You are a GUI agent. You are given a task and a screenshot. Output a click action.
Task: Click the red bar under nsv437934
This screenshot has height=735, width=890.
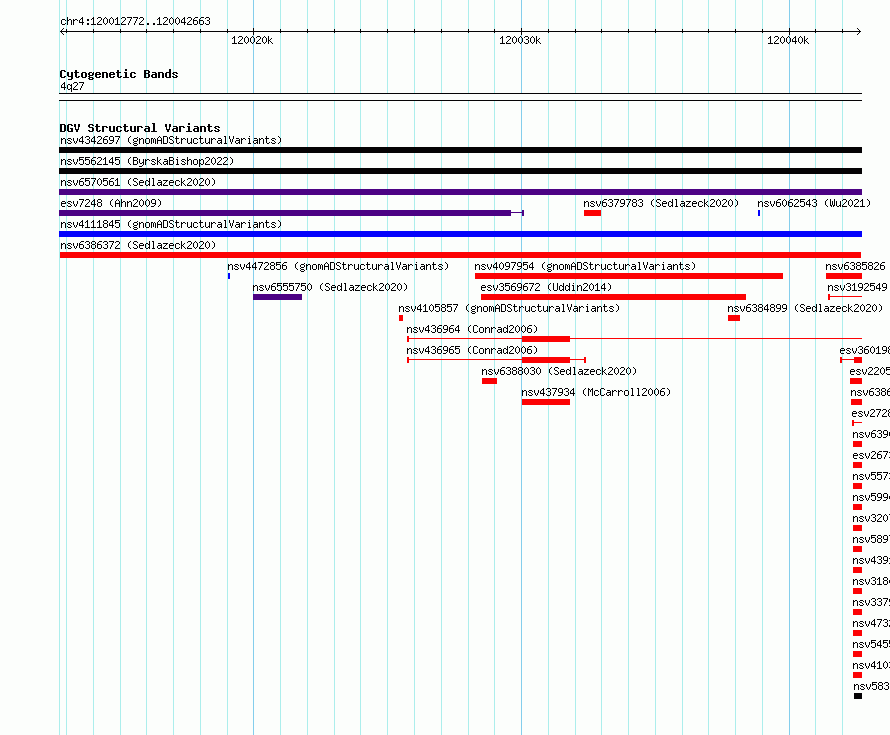click(x=545, y=402)
